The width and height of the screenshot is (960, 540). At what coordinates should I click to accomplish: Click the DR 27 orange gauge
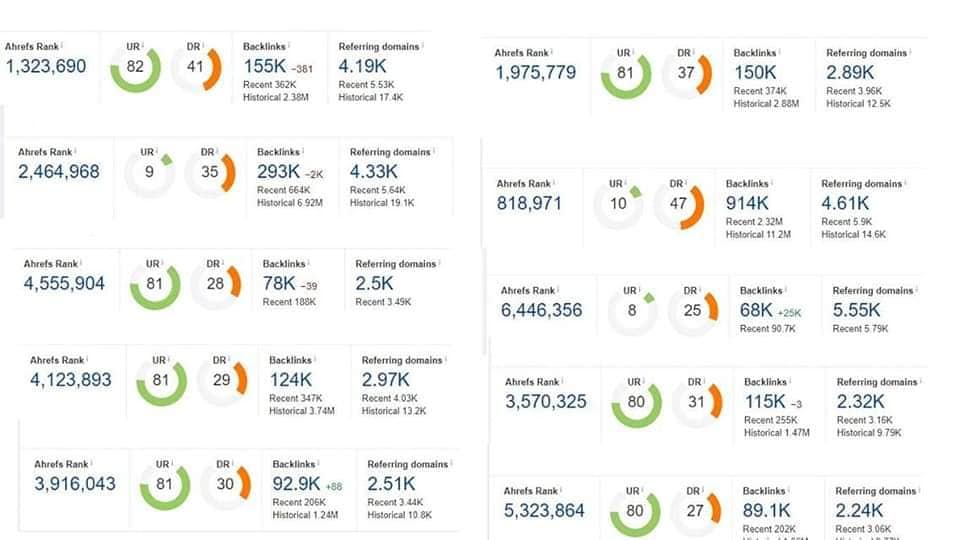point(695,511)
